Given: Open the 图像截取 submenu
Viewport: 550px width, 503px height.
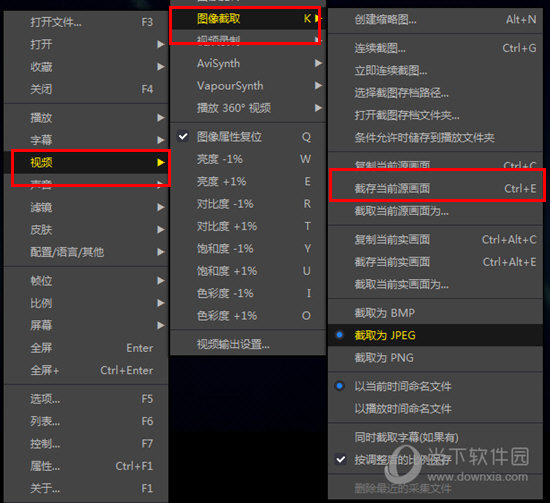Looking at the screenshot, I should click(x=248, y=19).
